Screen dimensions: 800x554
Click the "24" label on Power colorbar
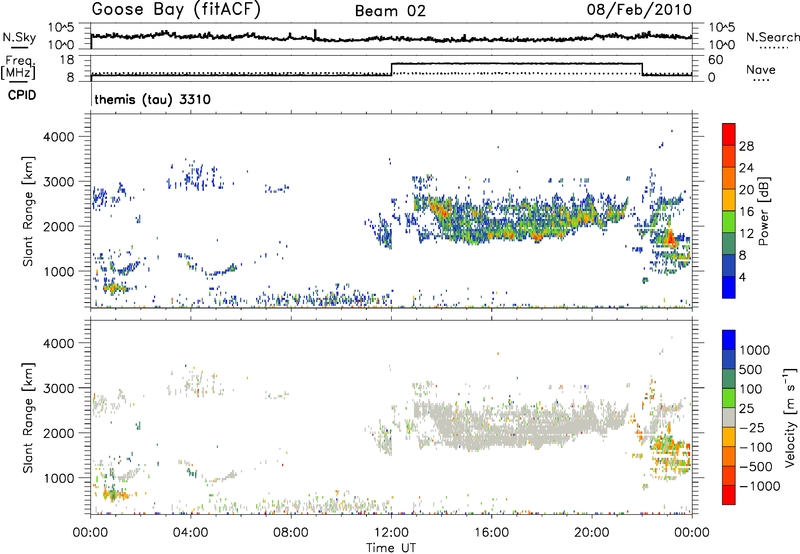click(746, 168)
